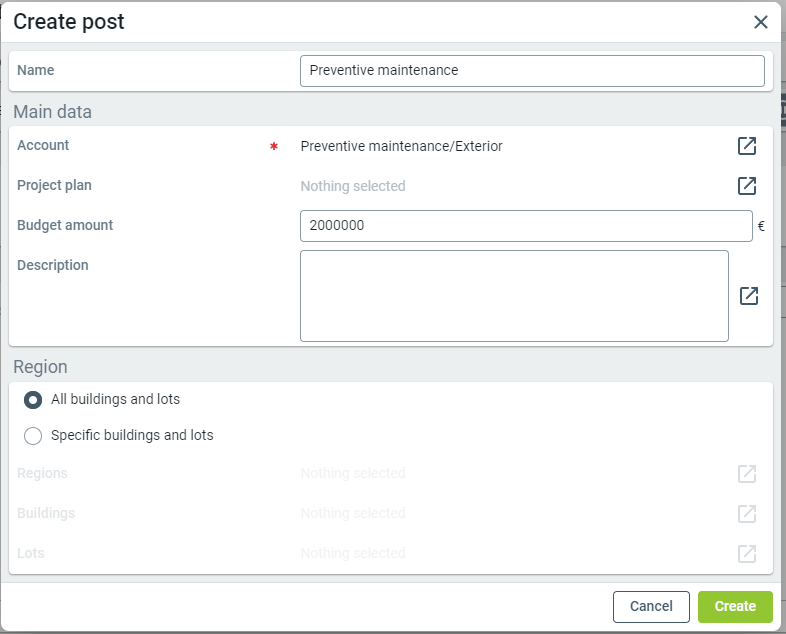Open the Project plan selector icon

pos(747,186)
